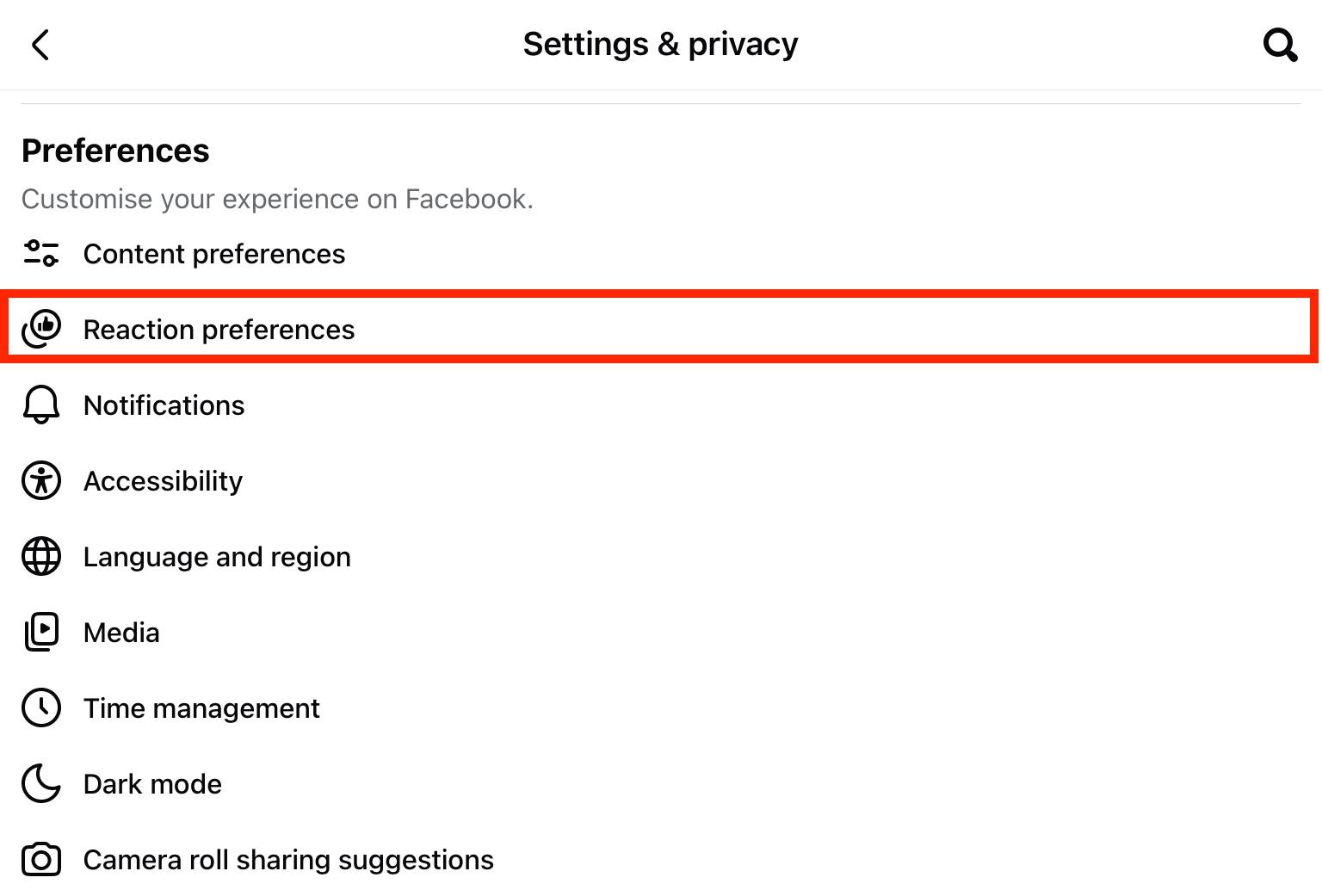Image resolution: width=1322 pixels, height=896 pixels.
Task: Select Language and region
Action: [217, 557]
